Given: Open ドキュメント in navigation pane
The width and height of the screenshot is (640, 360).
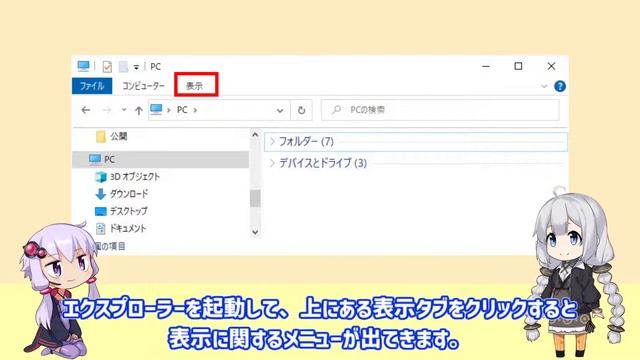Looking at the screenshot, I should 120,228.
